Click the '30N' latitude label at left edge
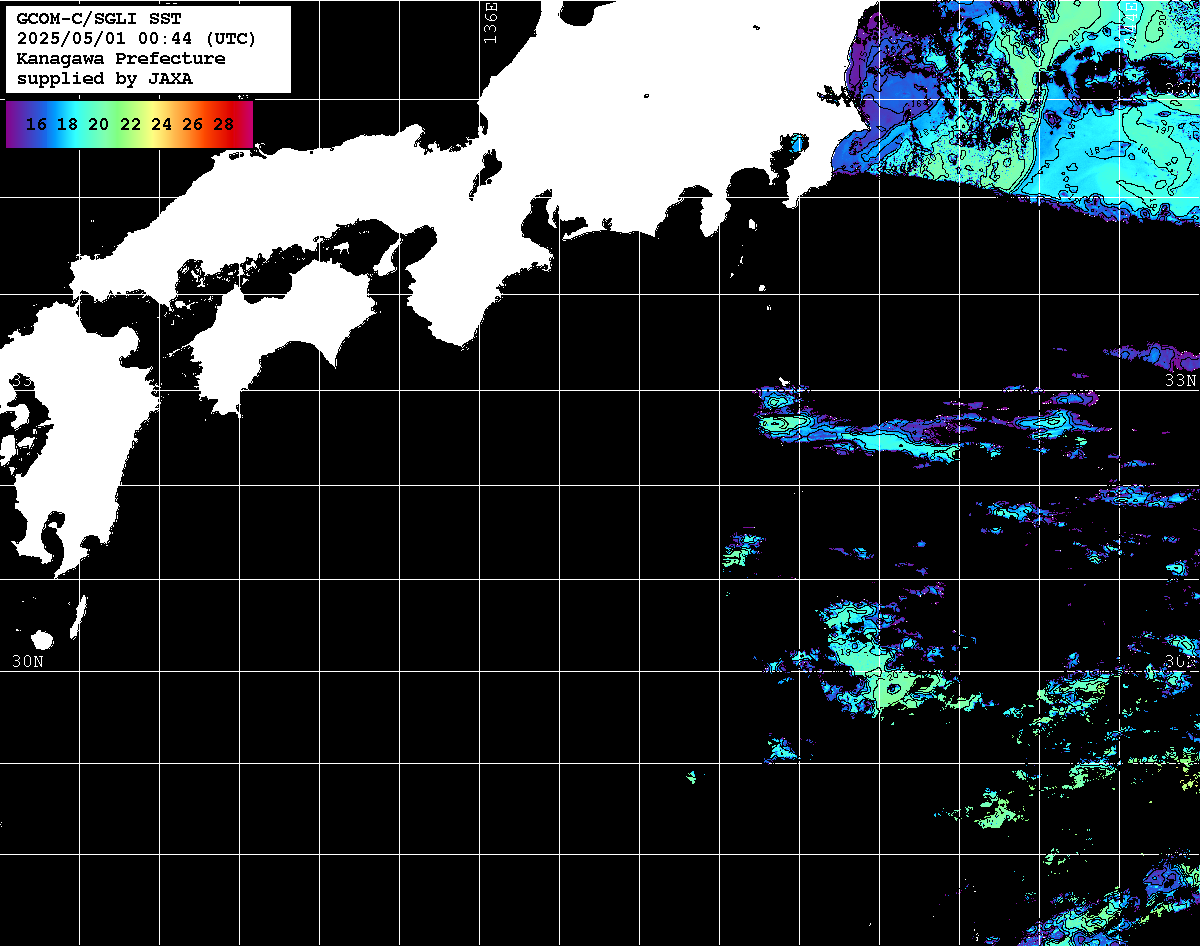1200x946 pixels. click(x=27, y=661)
